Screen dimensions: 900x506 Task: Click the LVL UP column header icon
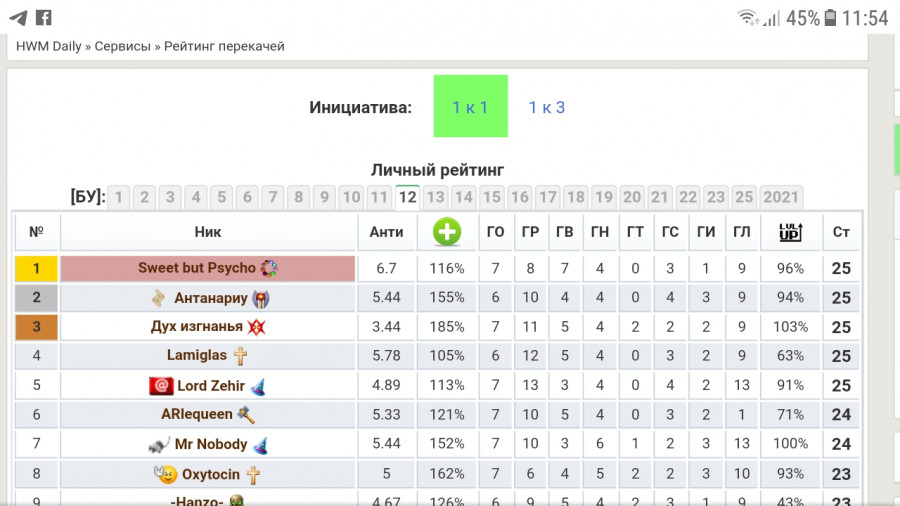[790, 232]
